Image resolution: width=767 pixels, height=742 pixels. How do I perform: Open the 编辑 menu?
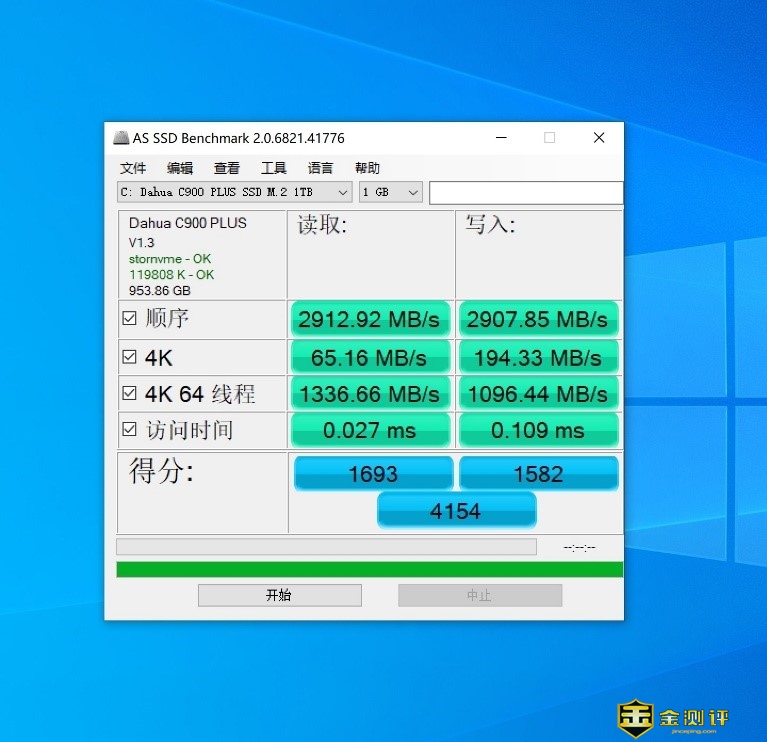180,168
